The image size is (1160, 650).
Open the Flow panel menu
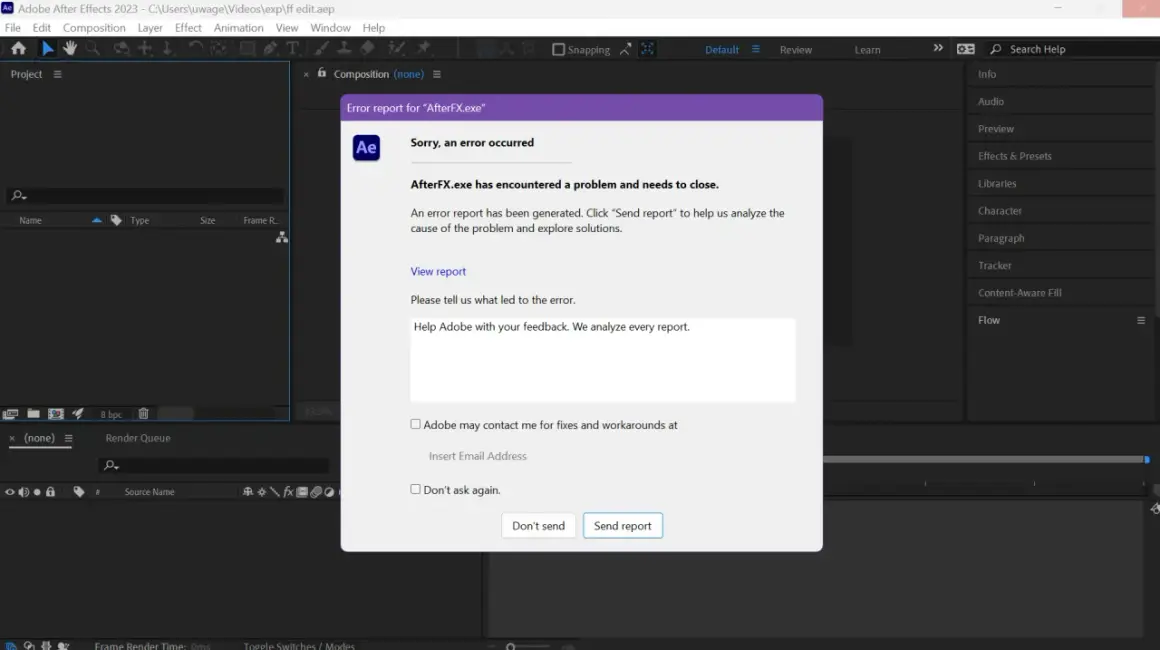coord(1141,320)
